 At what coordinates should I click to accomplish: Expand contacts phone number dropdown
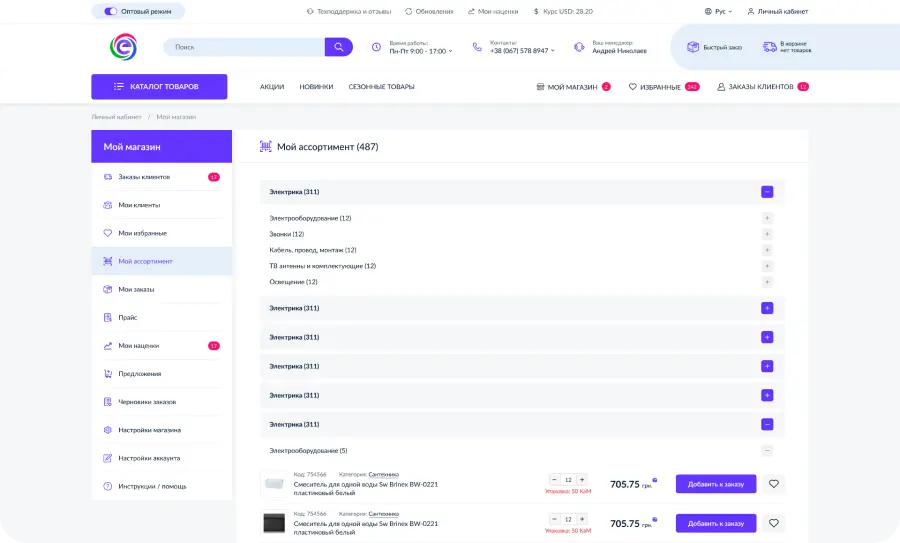point(522,51)
